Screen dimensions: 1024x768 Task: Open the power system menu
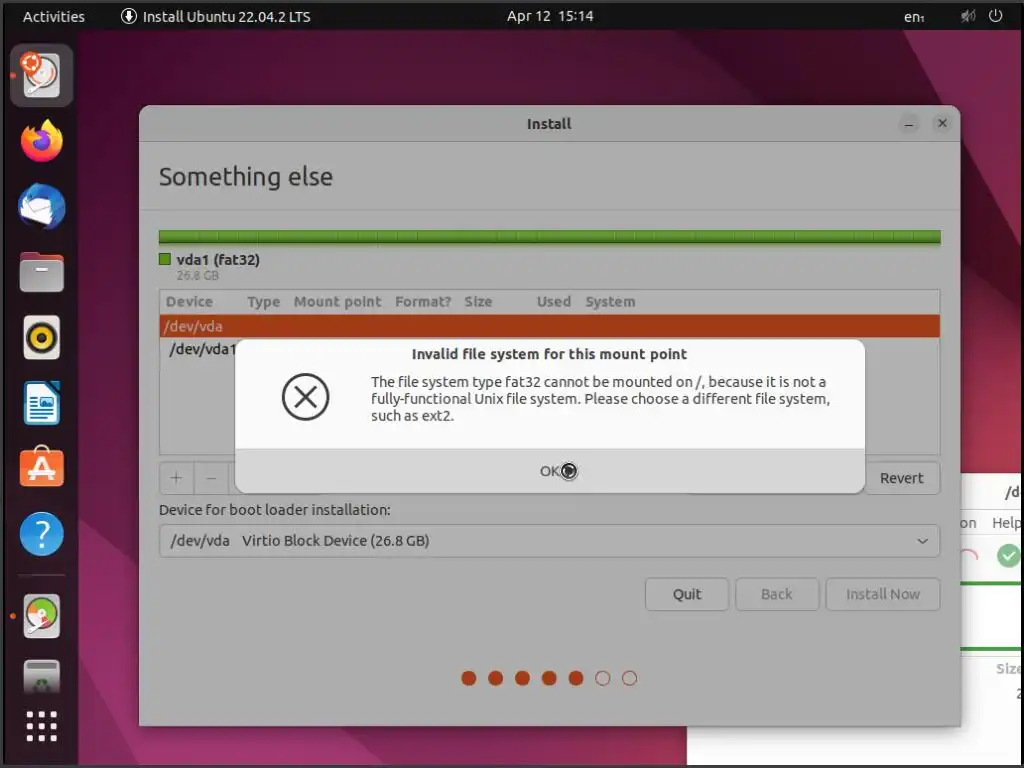(995, 16)
